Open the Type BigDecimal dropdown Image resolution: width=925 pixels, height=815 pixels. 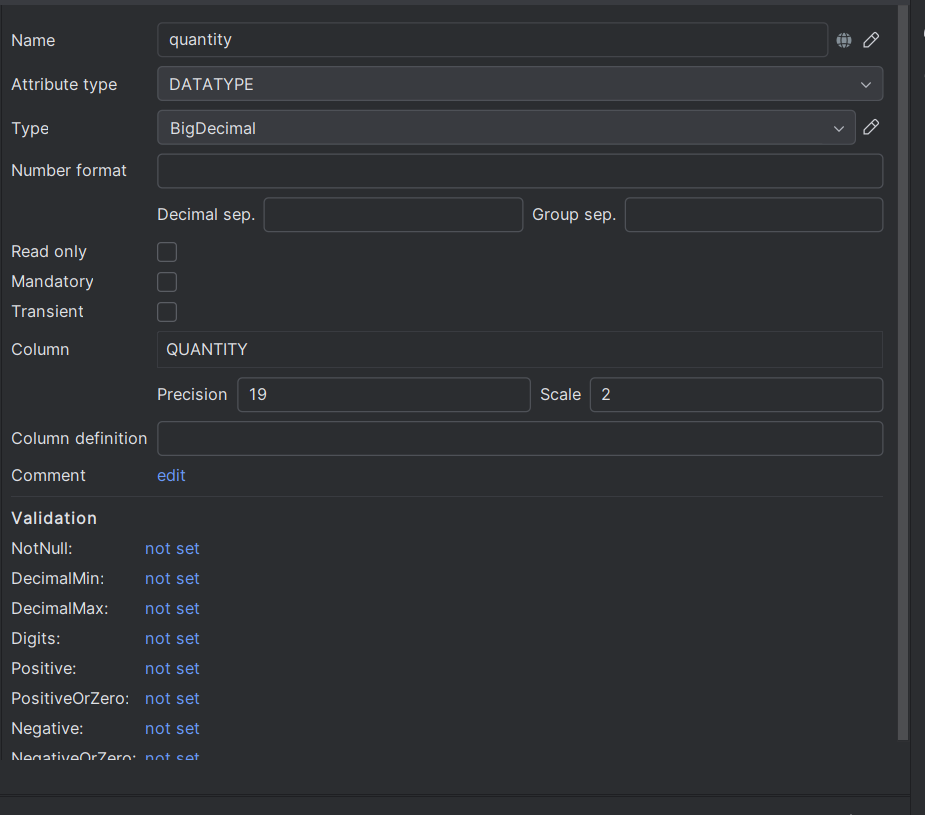(x=506, y=127)
